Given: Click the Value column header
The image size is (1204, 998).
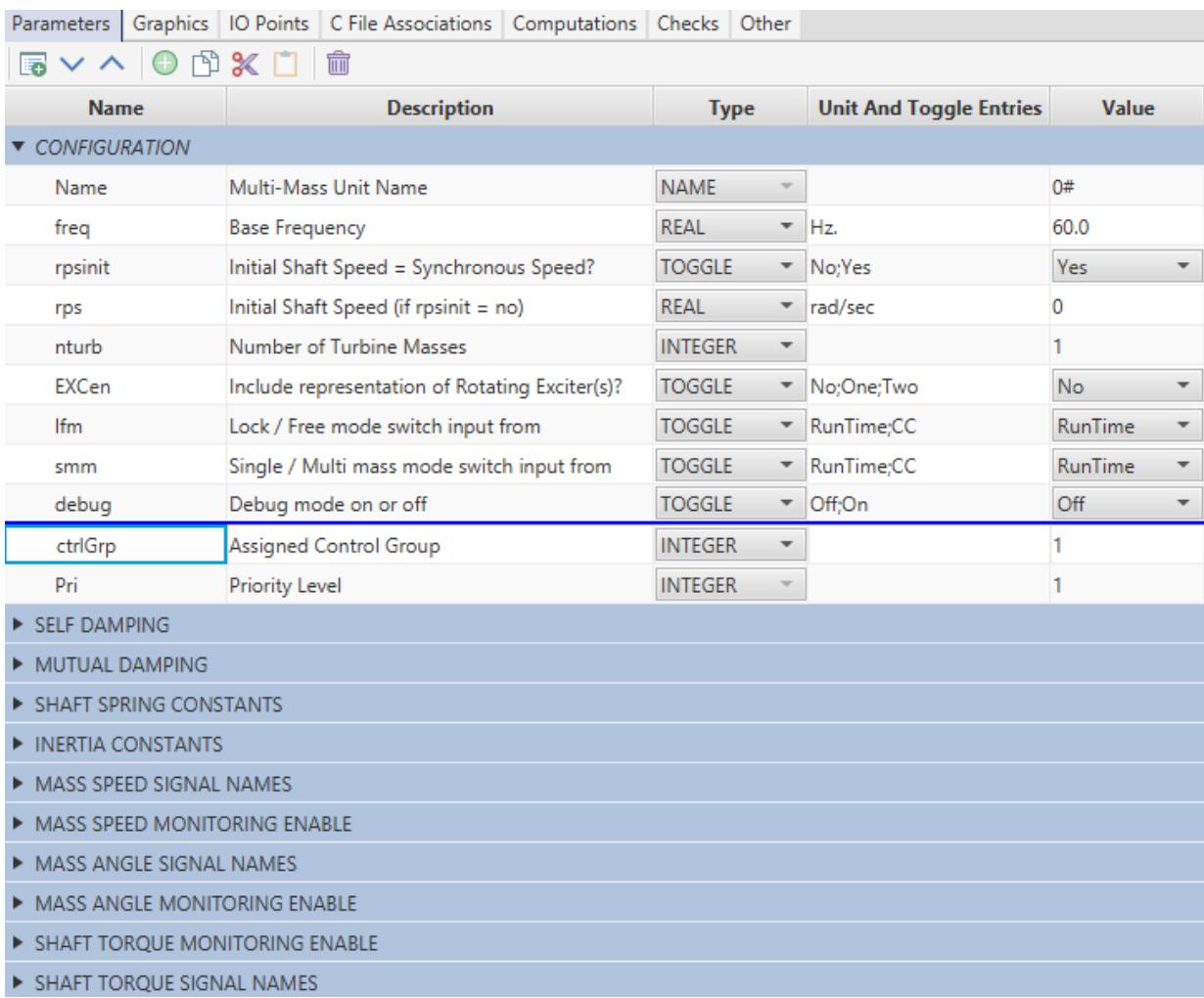Looking at the screenshot, I should (x=1128, y=109).
